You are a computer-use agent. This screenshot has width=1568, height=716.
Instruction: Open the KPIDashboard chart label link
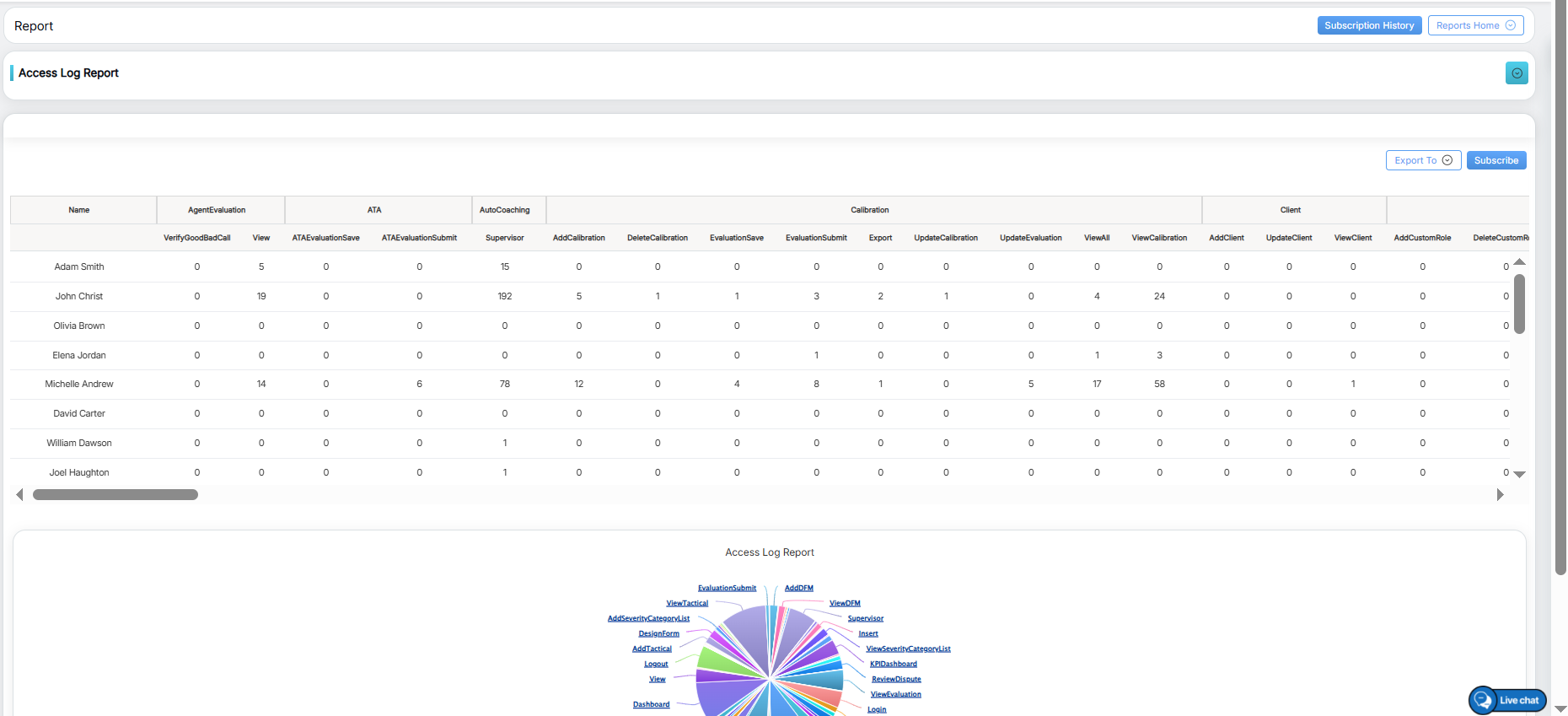(x=893, y=664)
